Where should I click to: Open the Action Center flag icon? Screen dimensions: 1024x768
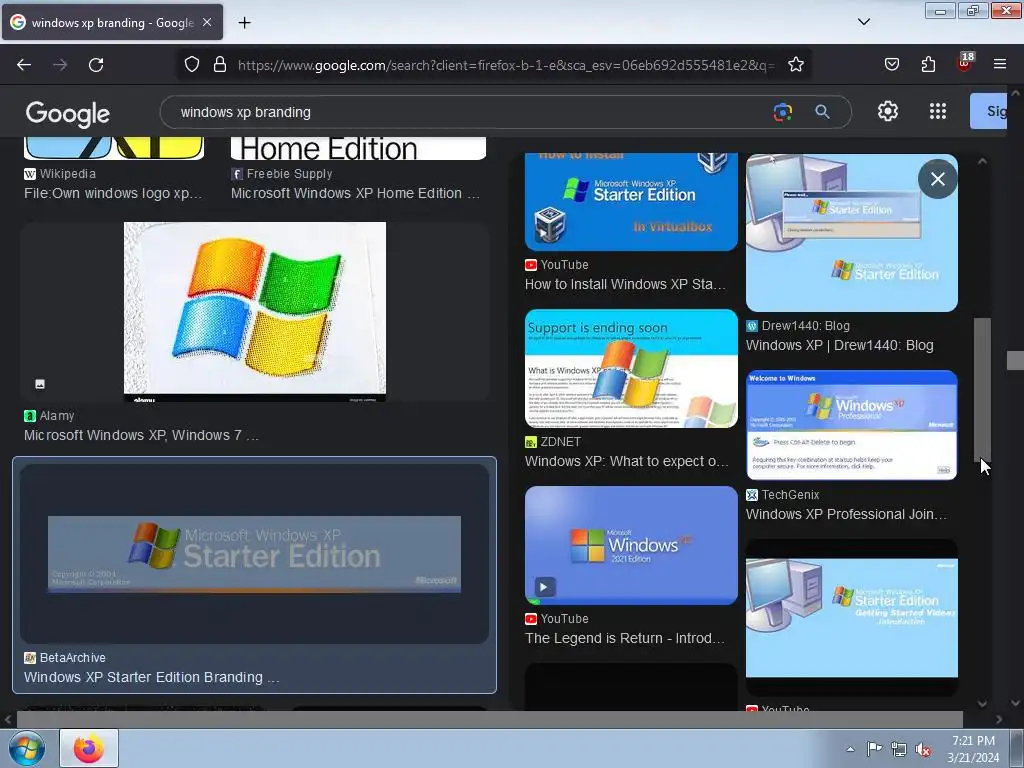pyautogui.click(x=874, y=749)
